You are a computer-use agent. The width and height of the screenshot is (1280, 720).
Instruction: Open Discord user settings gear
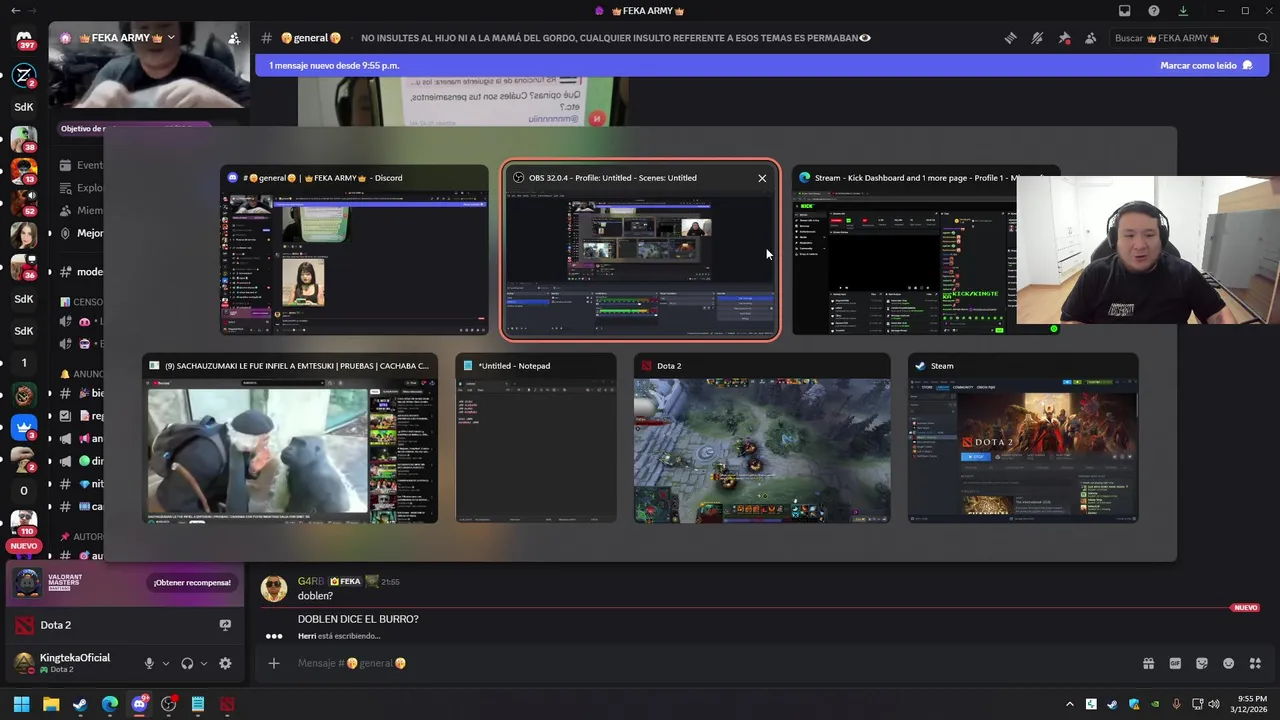pyautogui.click(x=225, y=663)
